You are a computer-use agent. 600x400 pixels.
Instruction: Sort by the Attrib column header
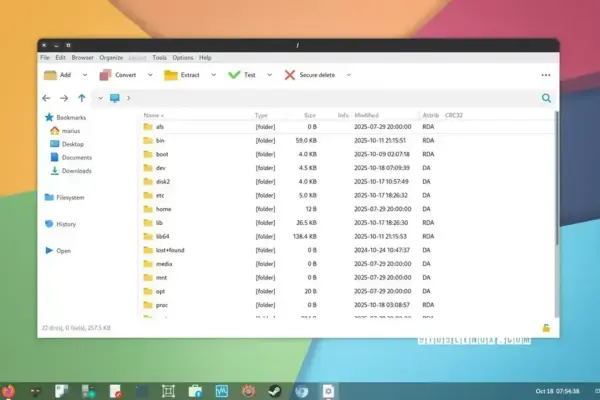(430, 115)
